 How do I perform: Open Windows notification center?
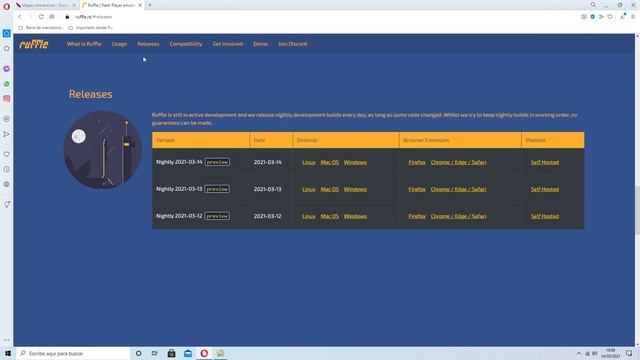click(629, 353)
